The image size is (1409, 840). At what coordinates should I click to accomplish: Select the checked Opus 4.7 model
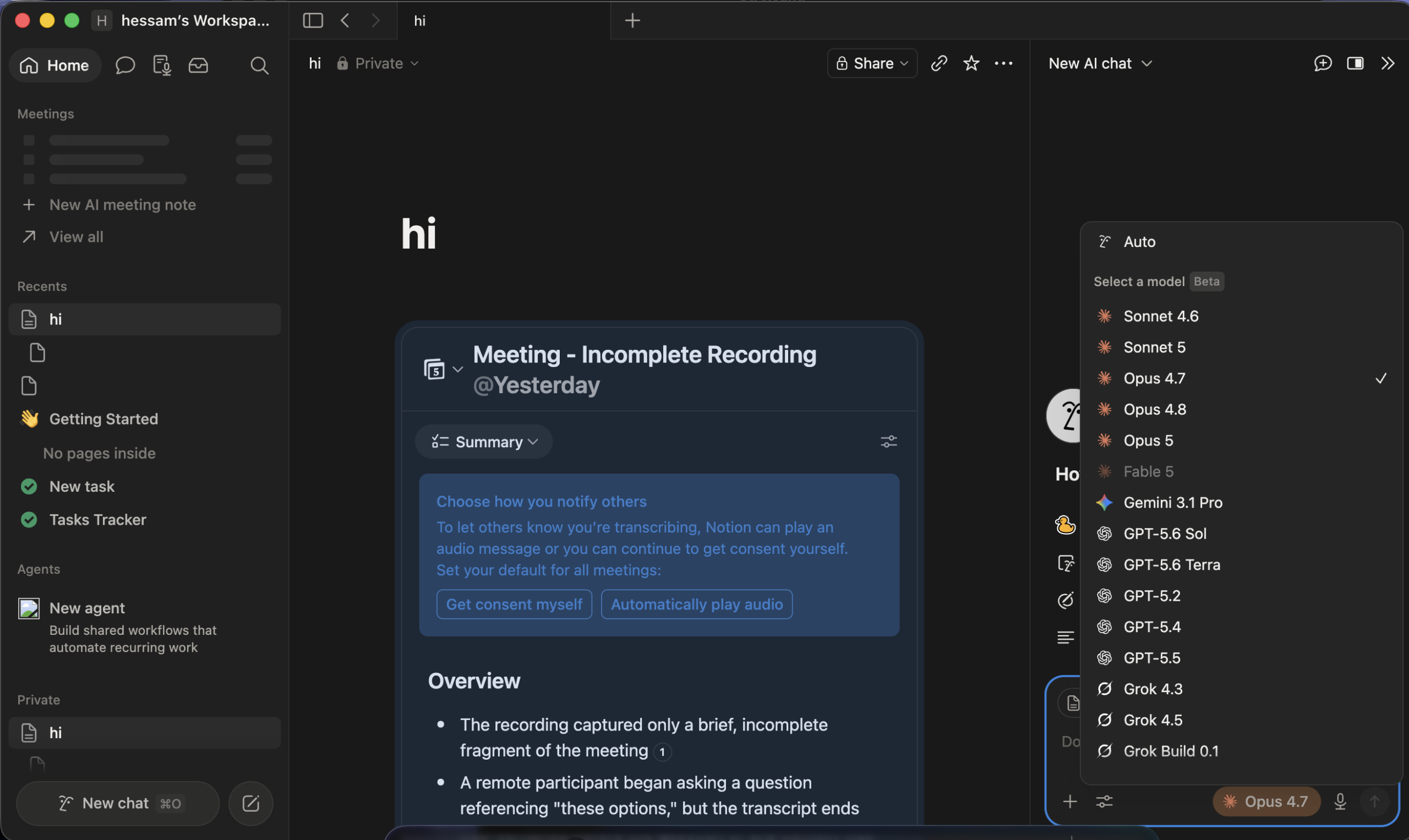[1240, 378]
